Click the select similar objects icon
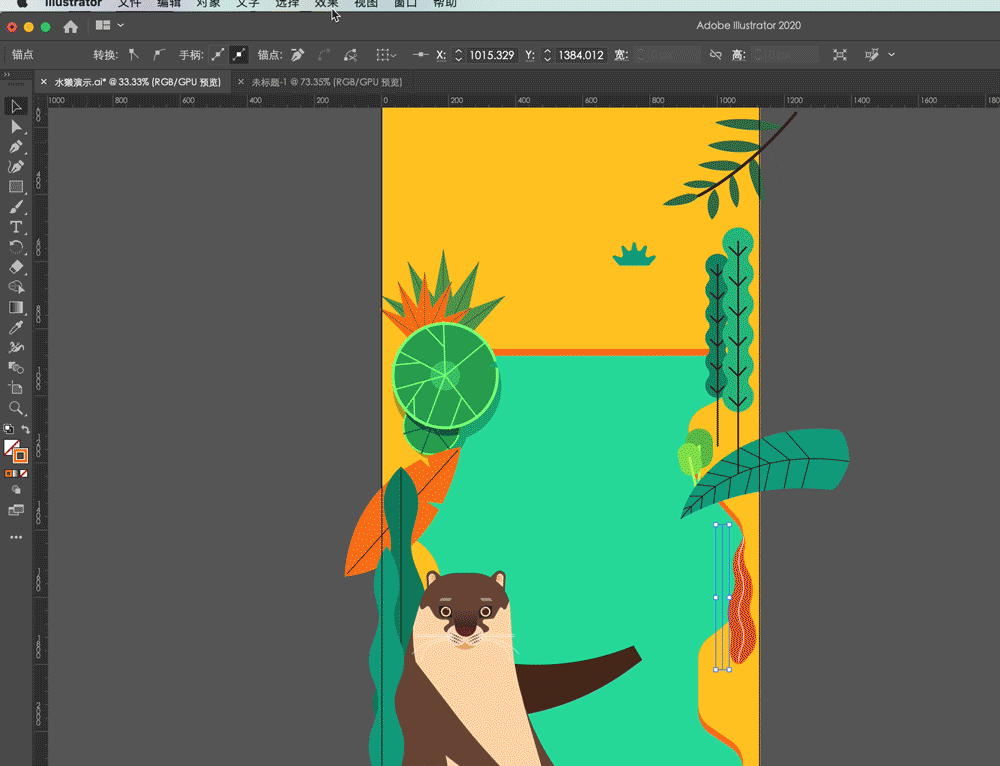This screenshot has height=766, width=1000. 872,55
